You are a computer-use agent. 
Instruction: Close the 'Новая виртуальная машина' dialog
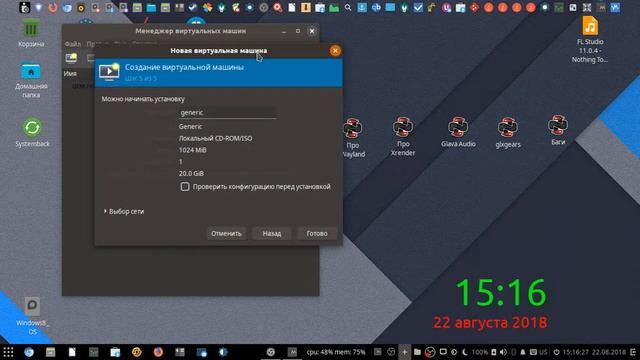tap(335, 51)
